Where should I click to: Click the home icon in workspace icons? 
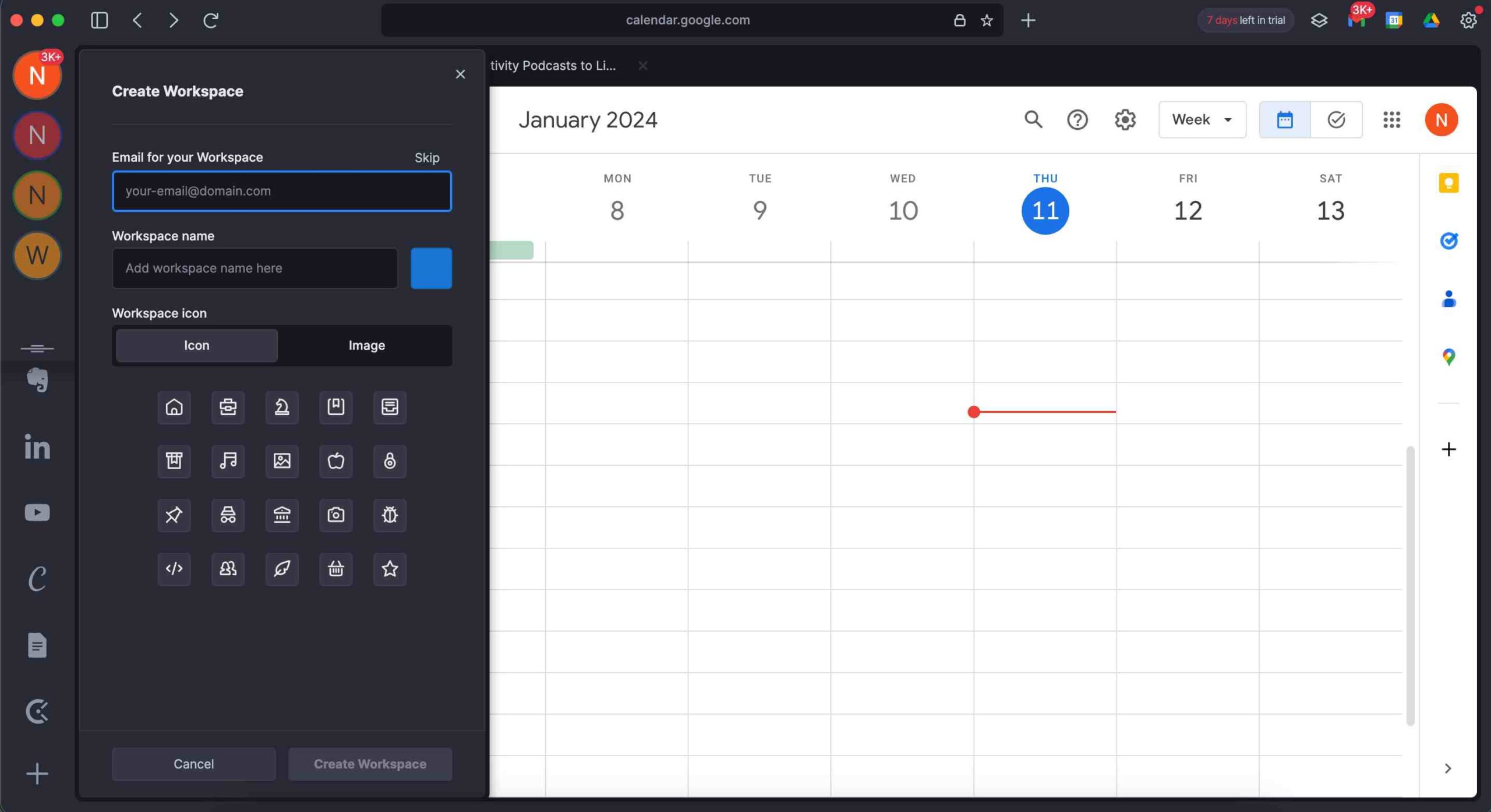point(174,406)
